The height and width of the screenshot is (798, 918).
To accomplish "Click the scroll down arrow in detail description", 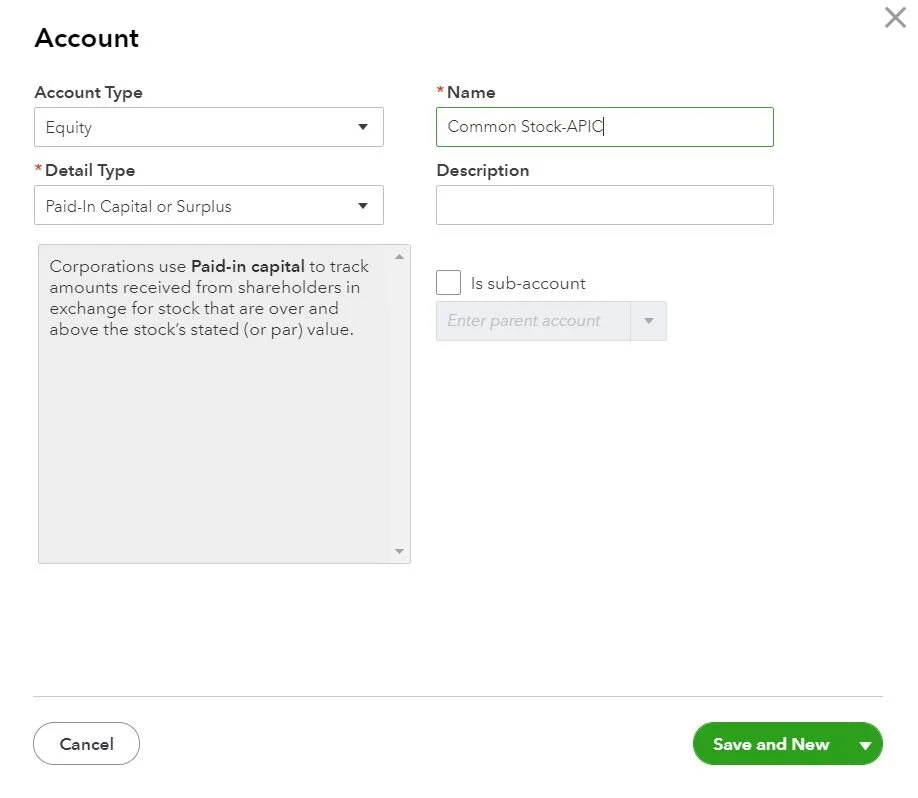I will point(400,551).
